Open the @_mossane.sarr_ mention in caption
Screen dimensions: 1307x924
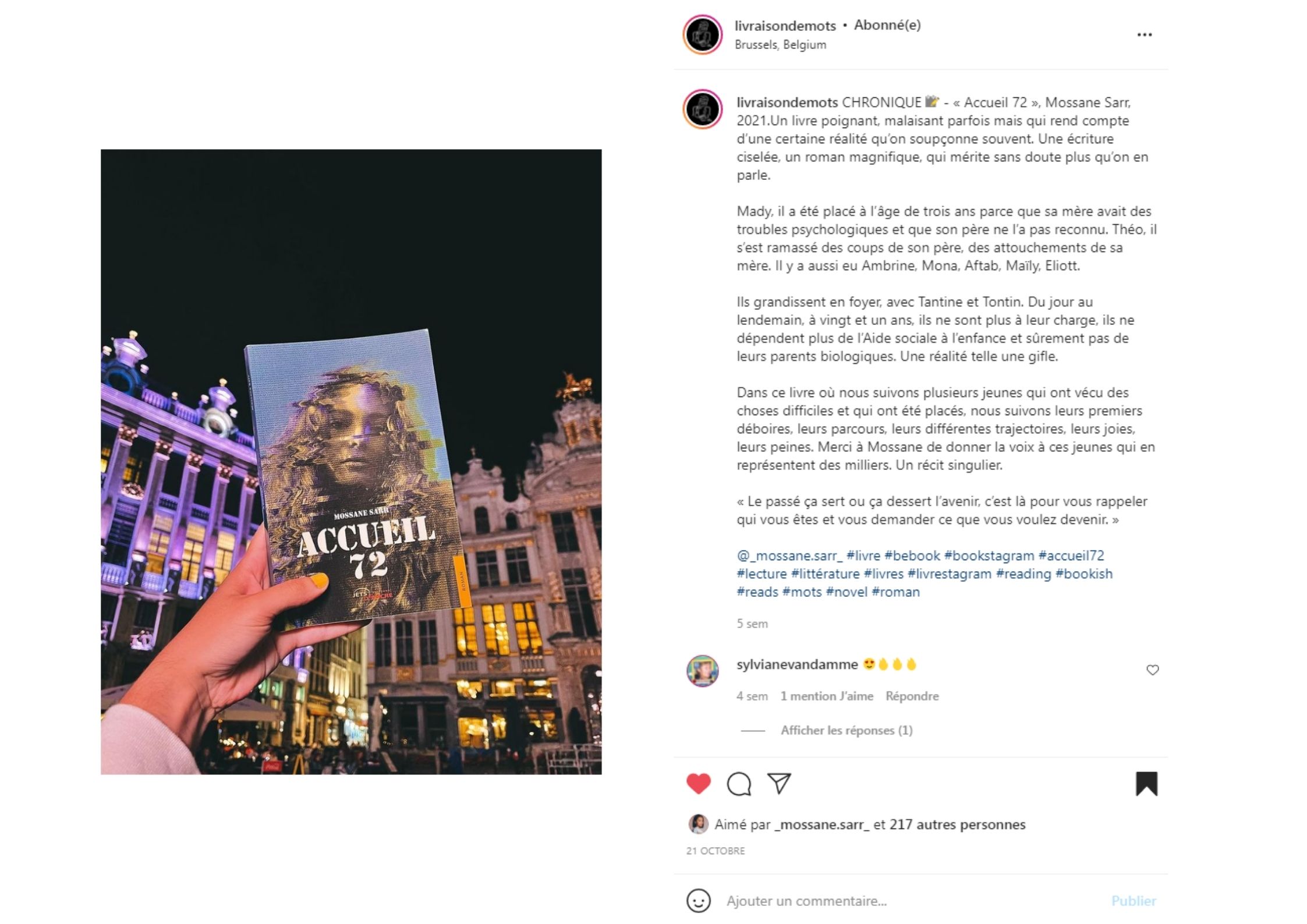(x=789, y=555)
